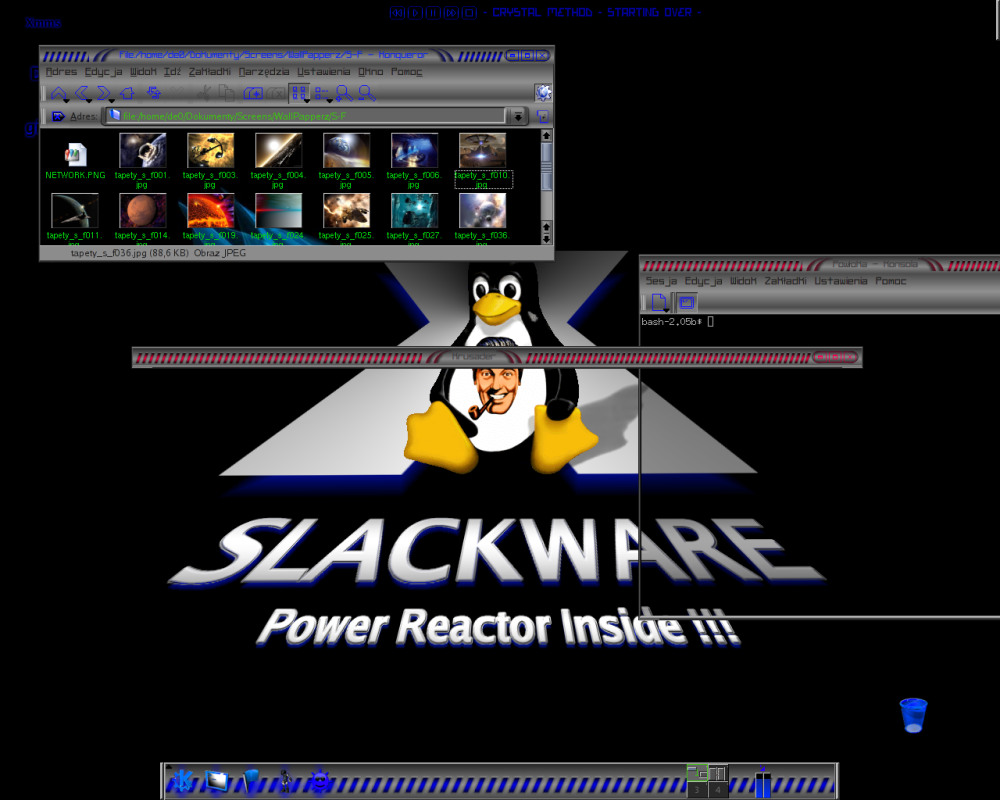1000x800 pixels.
Task: Select thumbnail tapety_s_f003.jpg
Action: 210,151
